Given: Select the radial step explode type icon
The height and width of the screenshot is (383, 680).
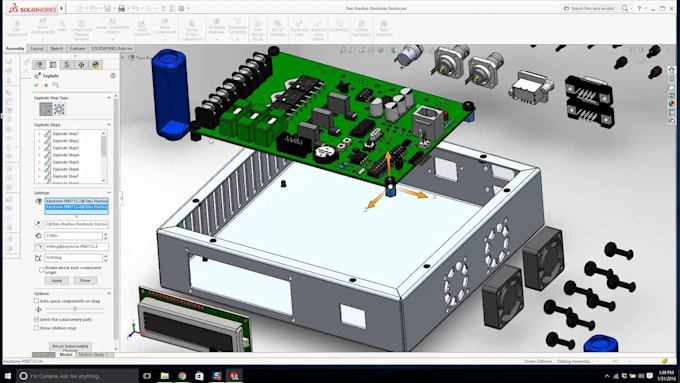Looking at the screenshot, I should point(59,109).
